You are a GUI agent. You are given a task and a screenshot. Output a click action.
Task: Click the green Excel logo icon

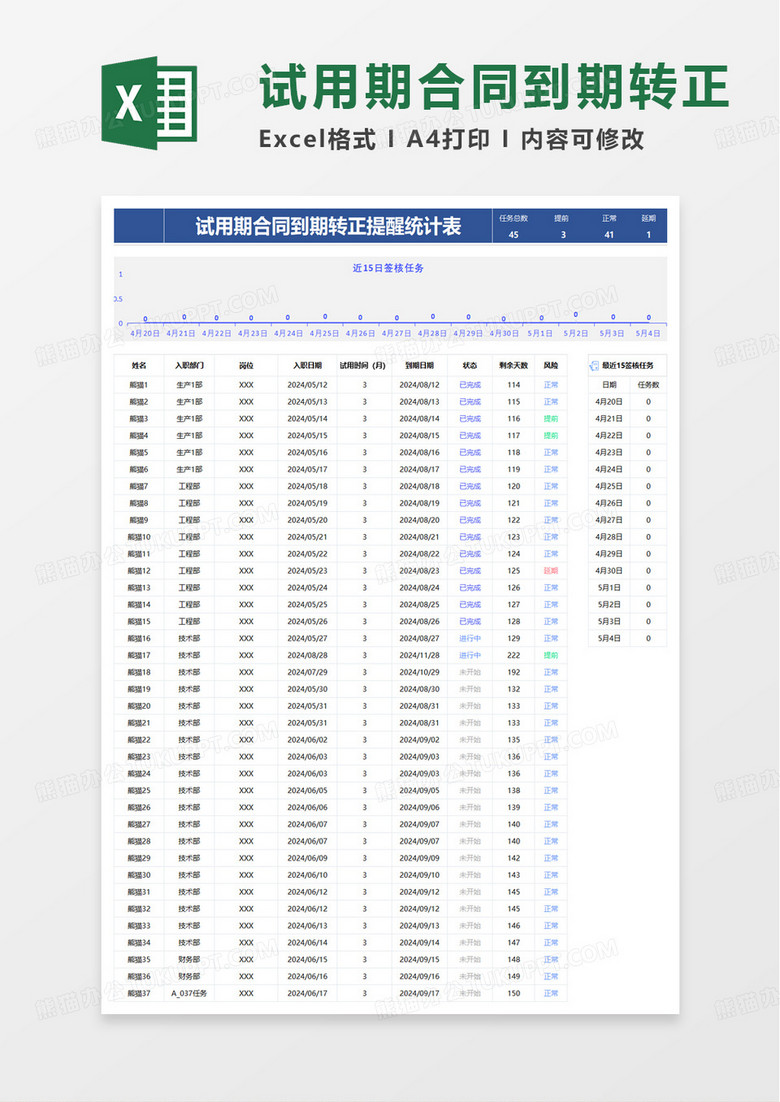click(x=148, y=103)
